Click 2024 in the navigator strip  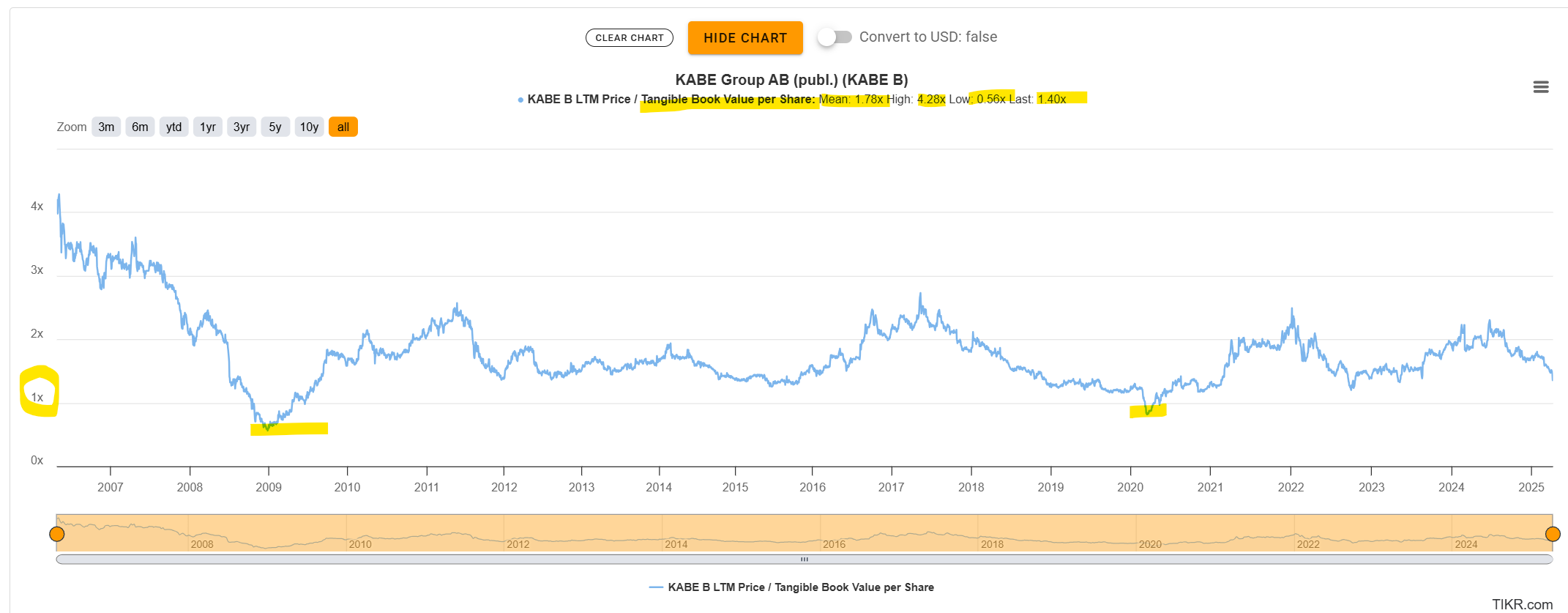point(1466,544)
